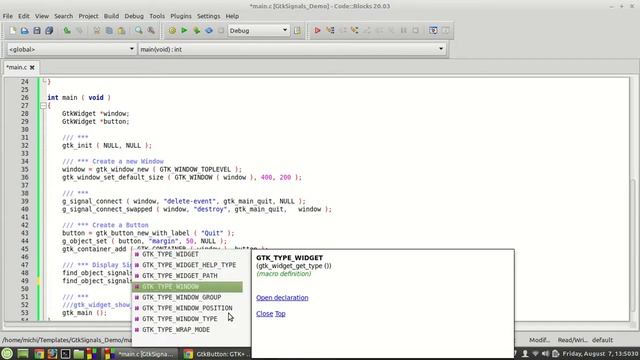This screenshot has height=360, width=640.
Task: Choose GTK_TYPE_WIDGET_PATH suggestion
Action: pos(187,276)
